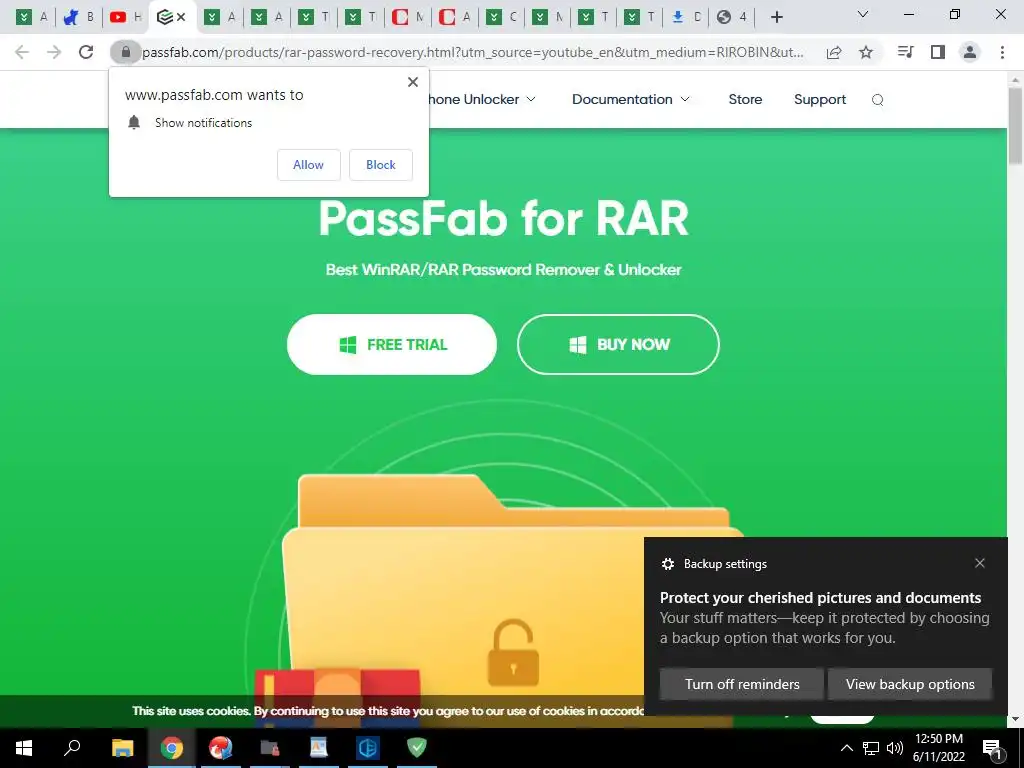Open the taskbar clock and date
Screen dimensions: 1024x768
point(939,748)
